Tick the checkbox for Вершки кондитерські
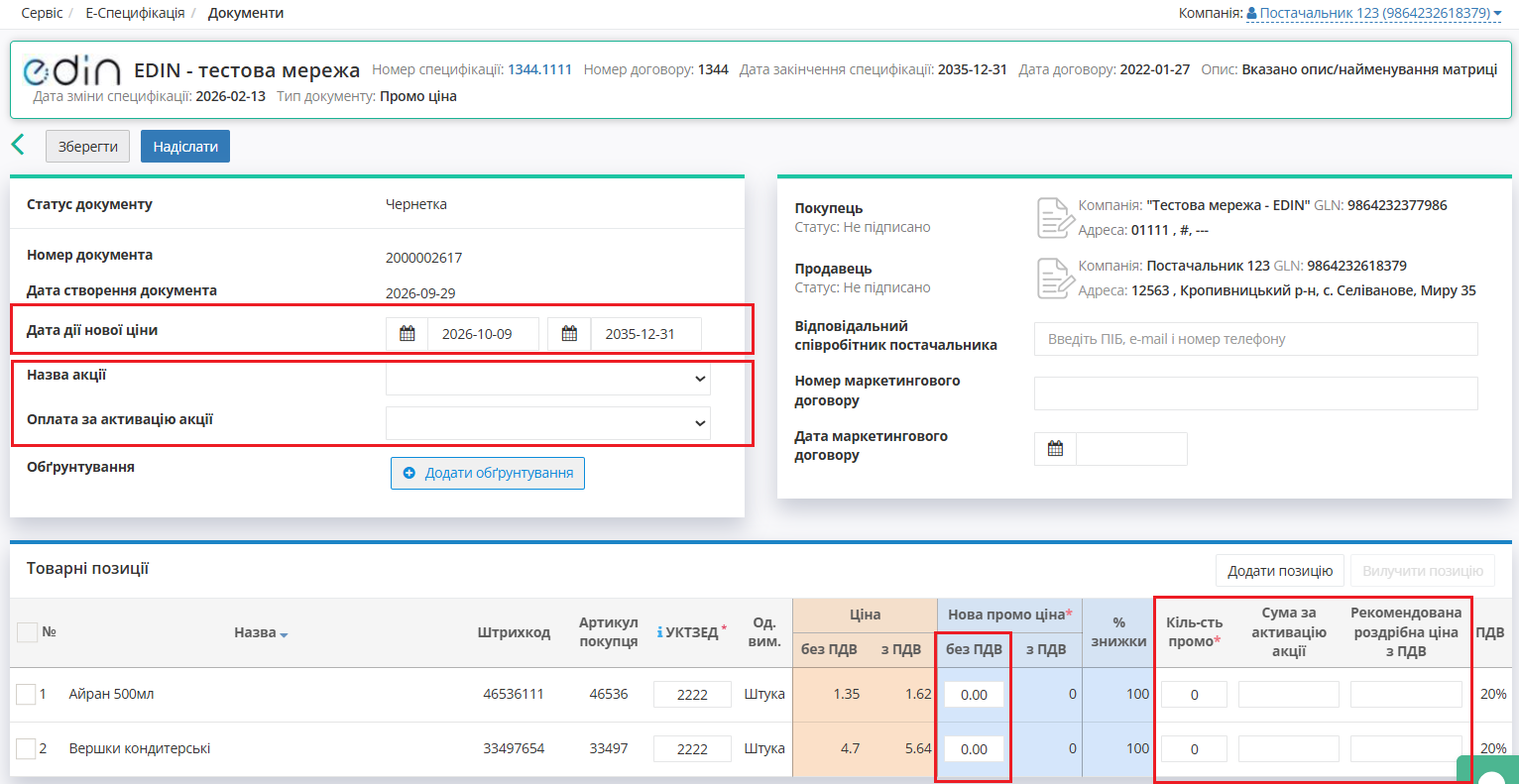Screen dimensions: 1519x784 (26, 748)
